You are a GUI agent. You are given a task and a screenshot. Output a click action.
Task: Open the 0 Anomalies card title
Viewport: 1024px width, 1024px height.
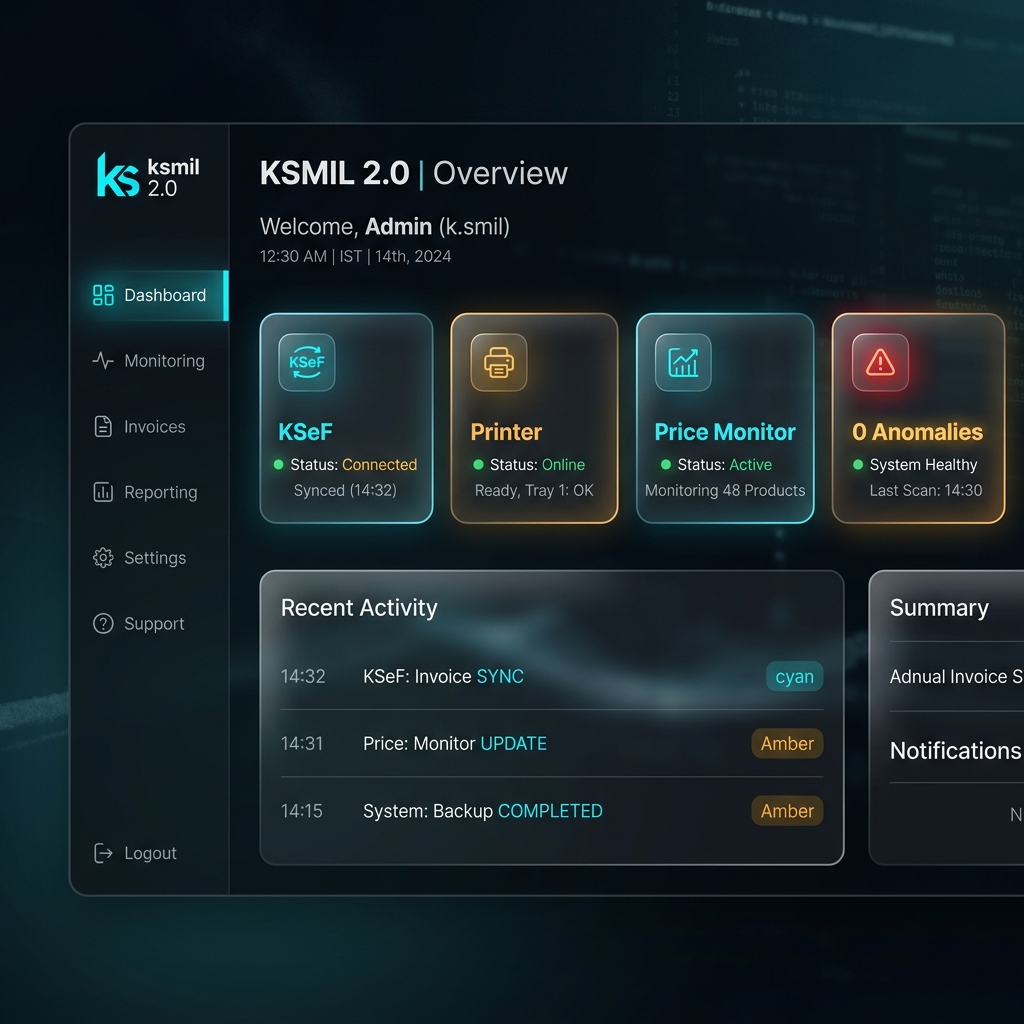(918, 432)
